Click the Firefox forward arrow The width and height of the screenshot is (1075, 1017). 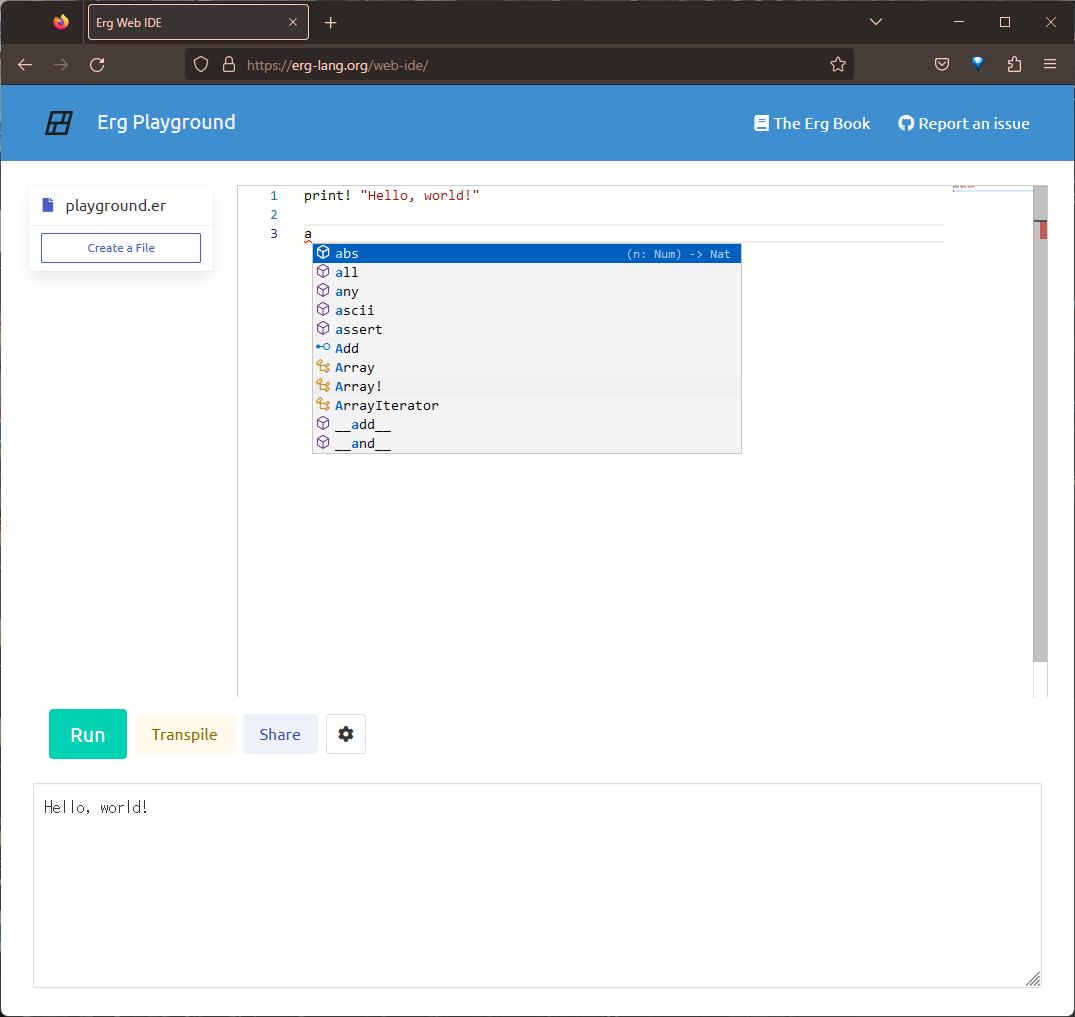[61, 64]
